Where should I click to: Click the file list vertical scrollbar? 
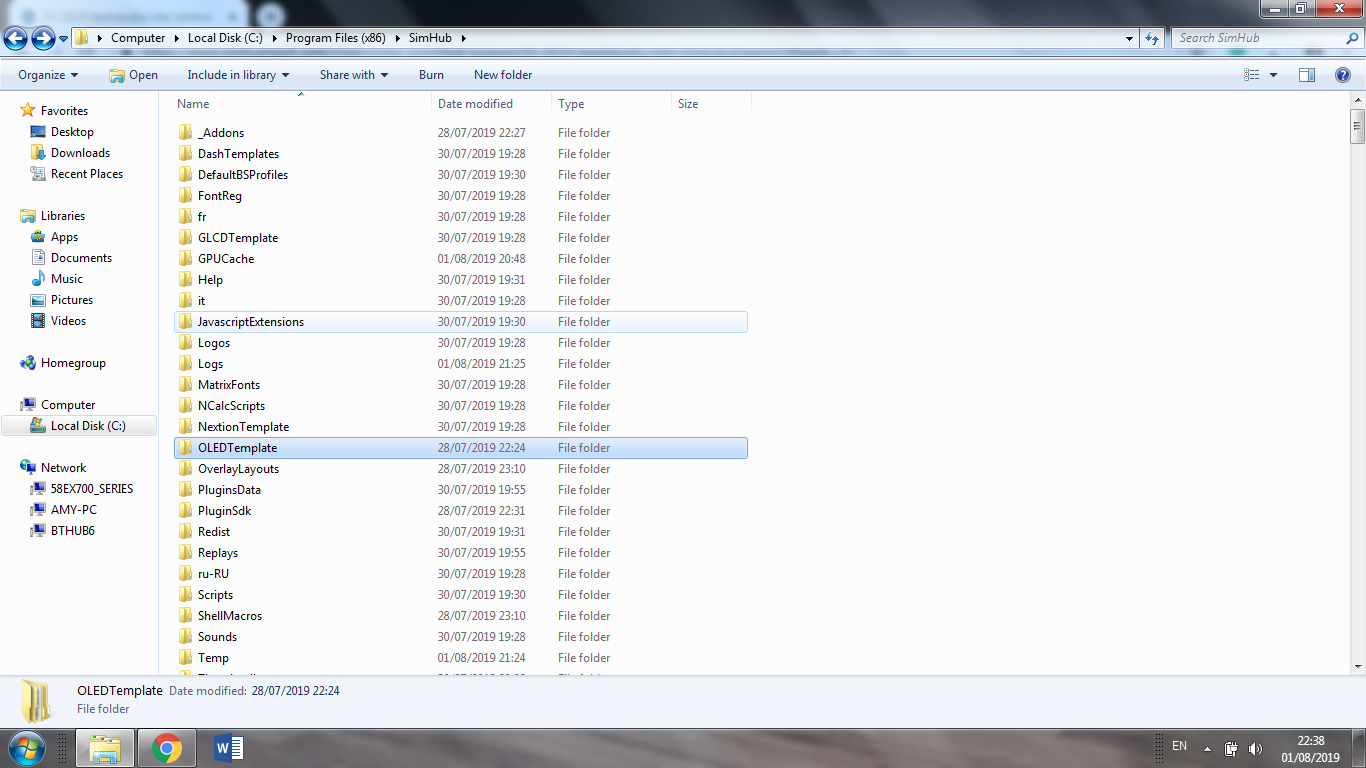[1357, 385]
